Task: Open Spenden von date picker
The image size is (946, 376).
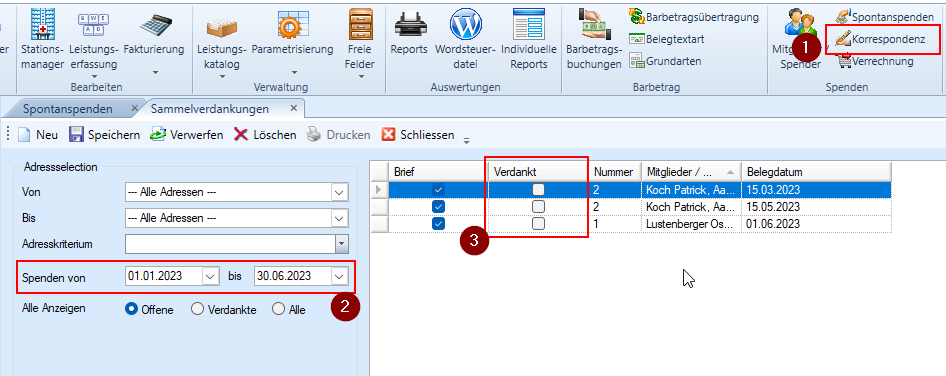Action: point(210,276)
